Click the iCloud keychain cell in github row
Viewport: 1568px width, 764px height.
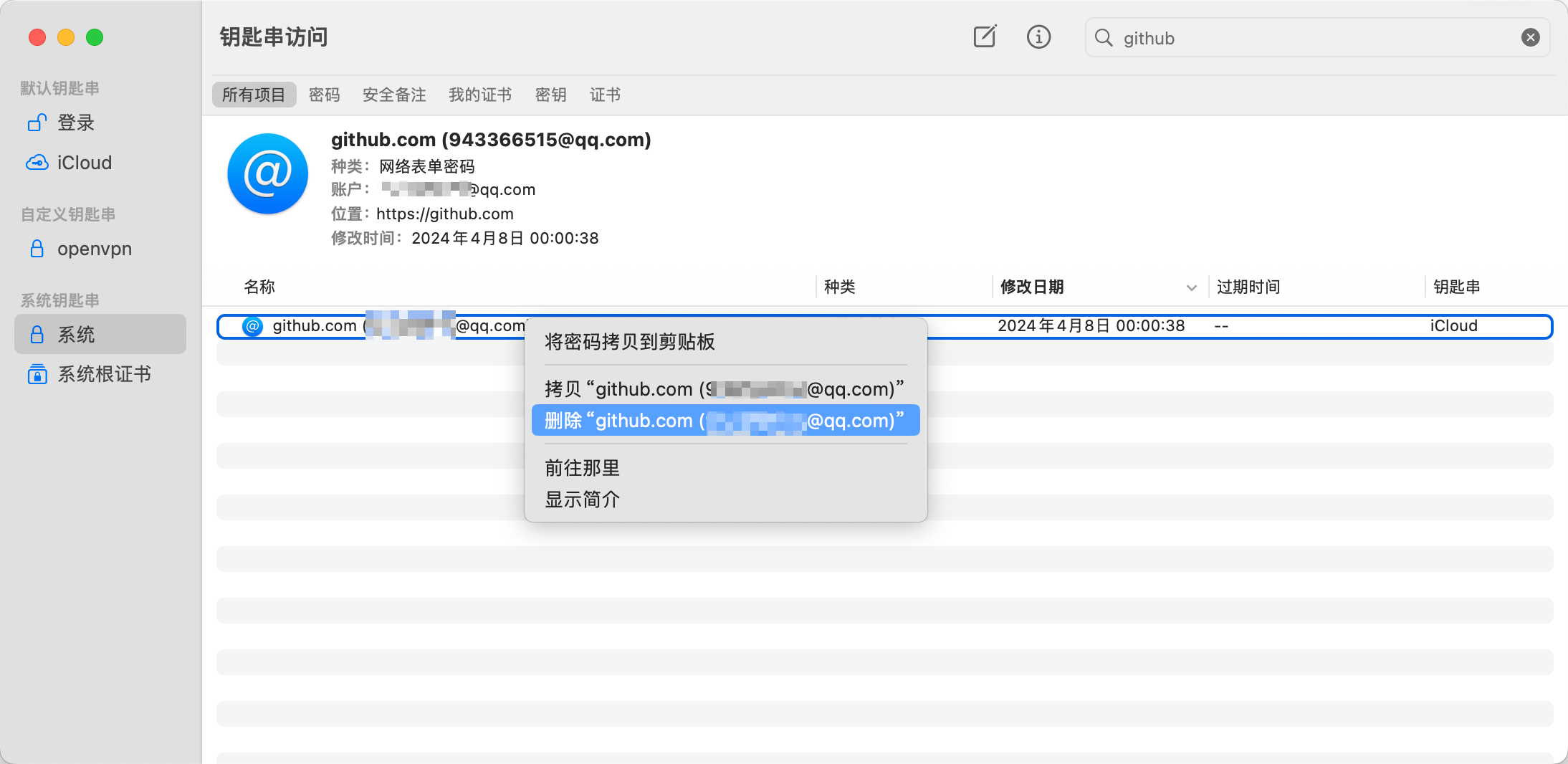coord(1454,326)
